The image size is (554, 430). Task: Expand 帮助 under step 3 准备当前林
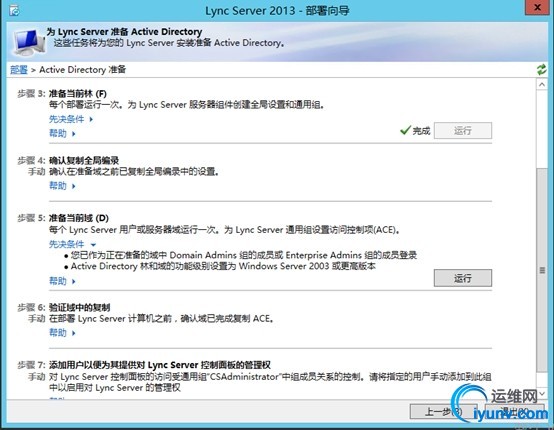62,133
